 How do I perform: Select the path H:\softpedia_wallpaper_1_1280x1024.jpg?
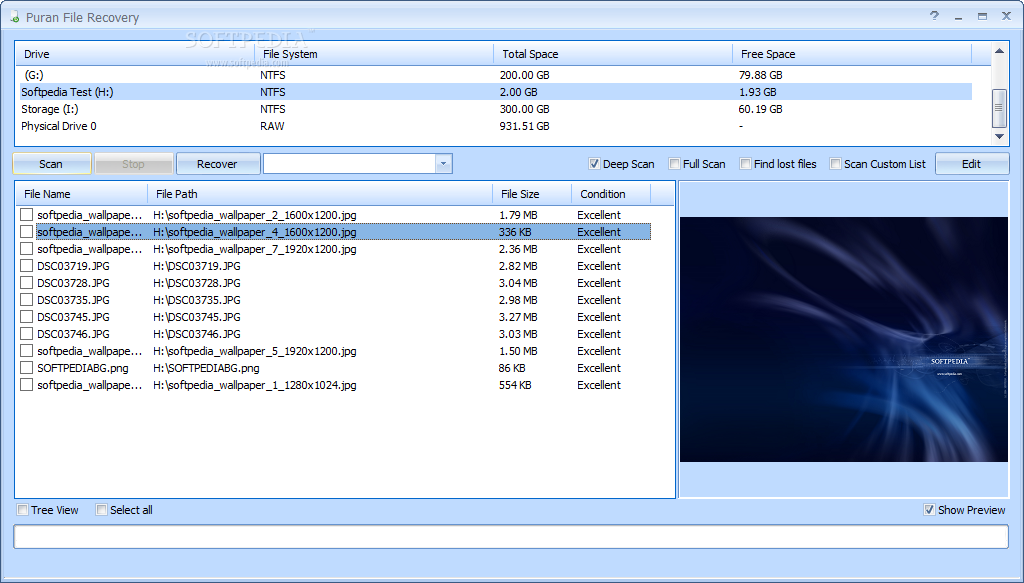(x=255, y=385)
